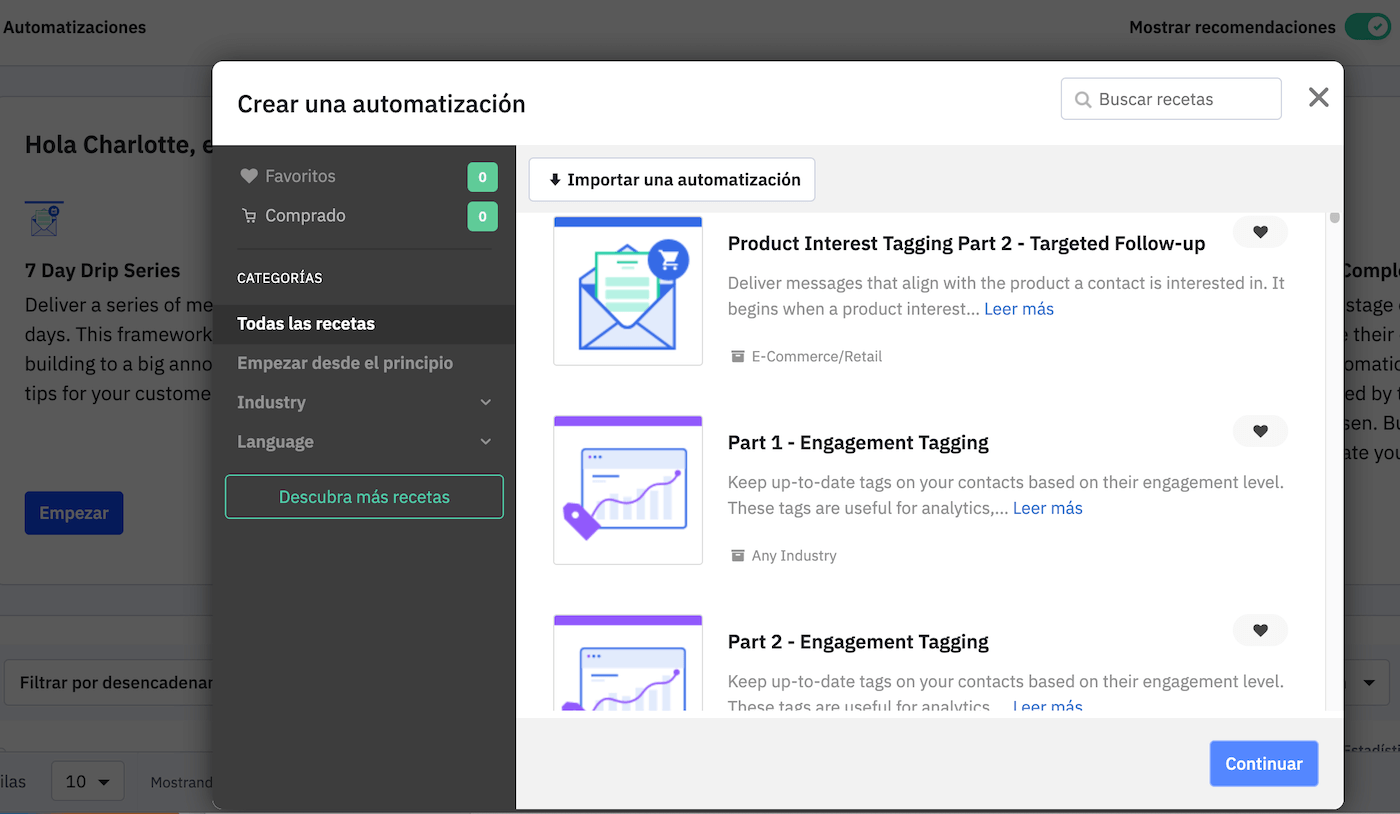
Task: Favorite Part 2 - Engagement Tagging recipe
Action: 1260,630
